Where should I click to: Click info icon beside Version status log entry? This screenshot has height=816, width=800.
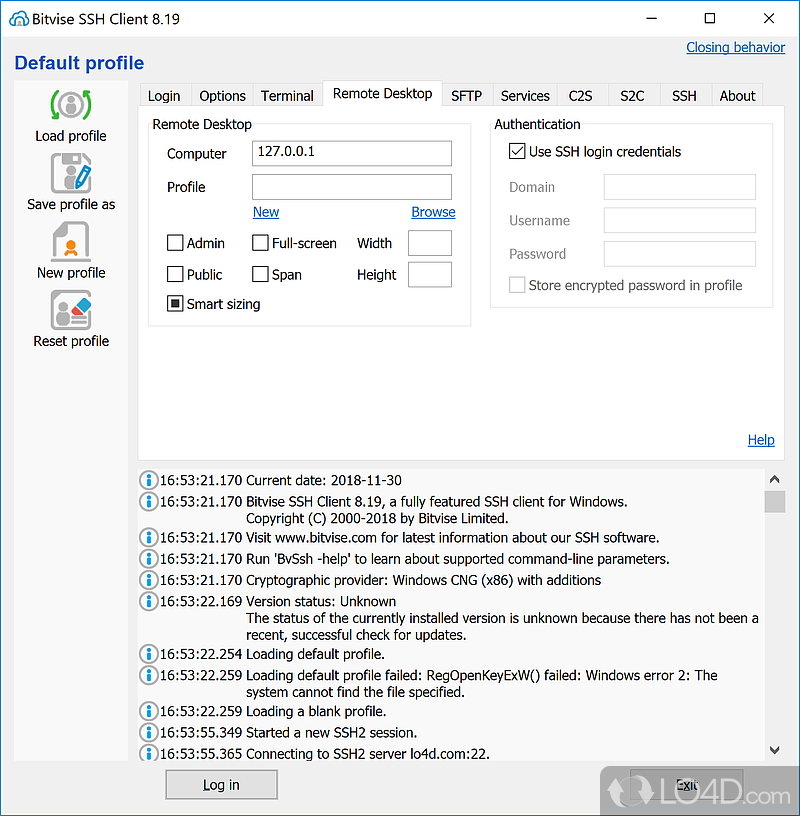(x=148, y=601)
